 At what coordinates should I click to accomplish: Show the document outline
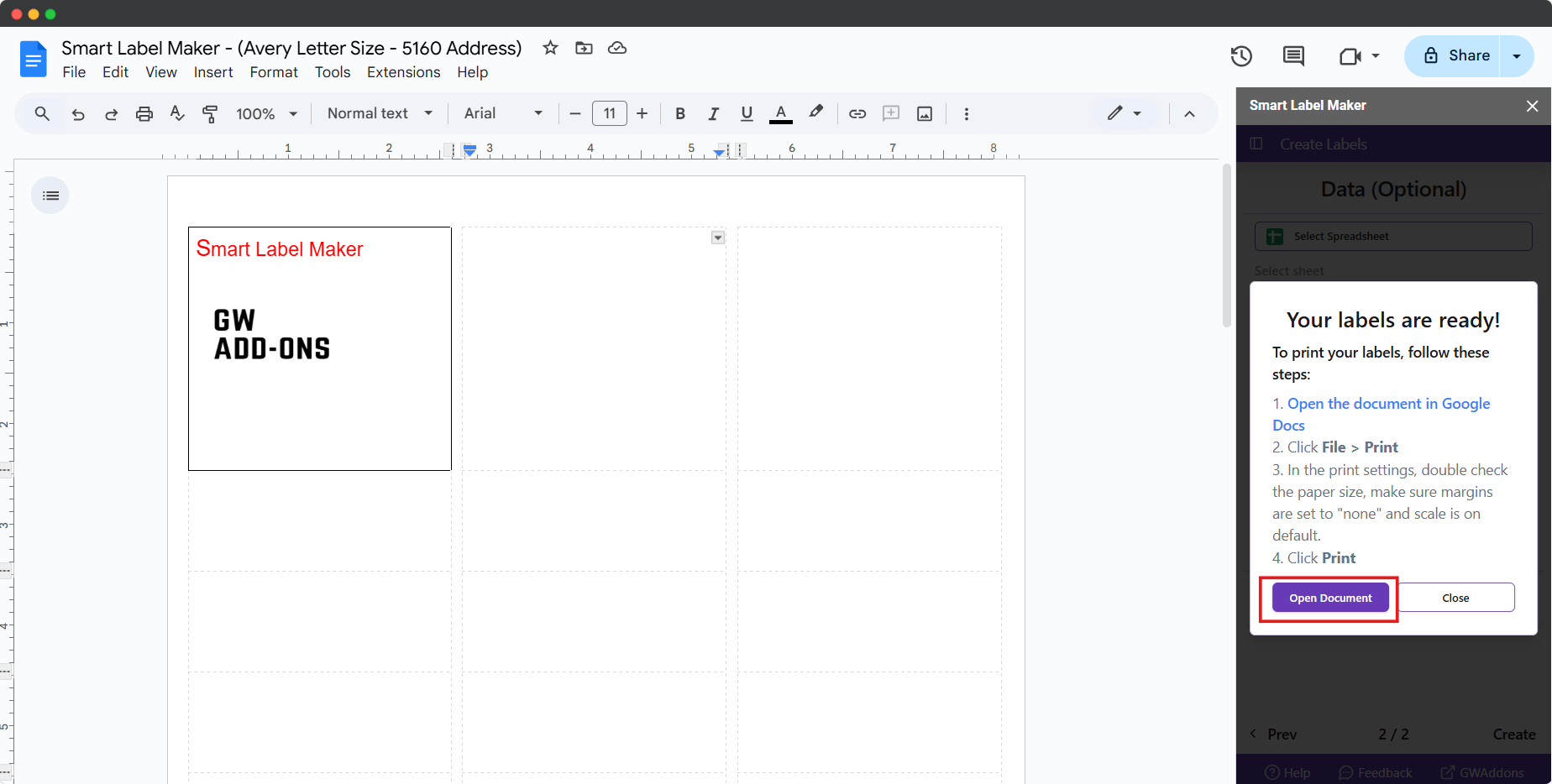click(x=50, y=196)
